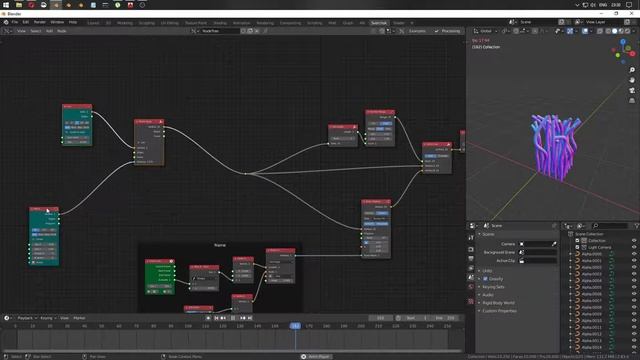Image resolution: width=640 pixels, height=360 pixels.
Task: Open the Output properties tab icon
Action: coord(471,259)
